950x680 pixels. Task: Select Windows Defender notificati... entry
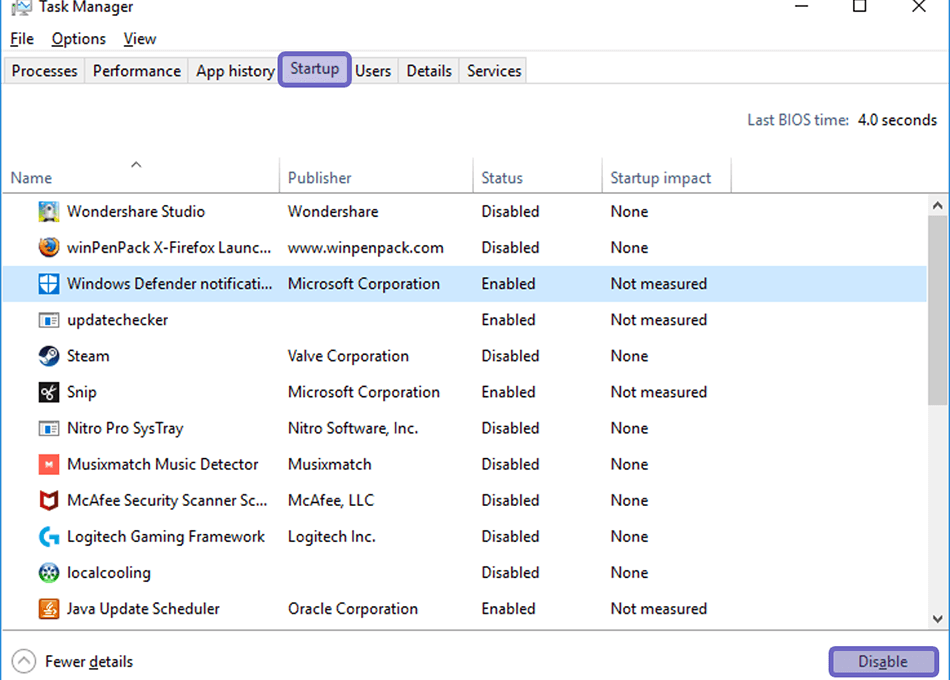pos(170,284)
